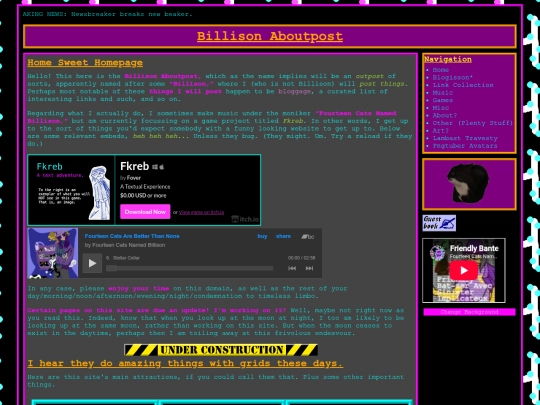The height and width of the screenshot is (405, 540).
Task: Open the Bandcamp logo link in player
Action: 308,237
